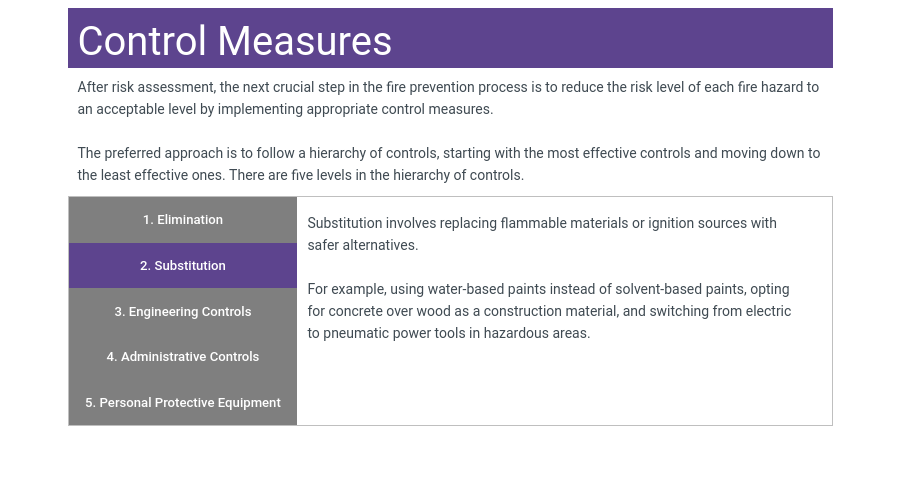Image resolution: width=900 pixels, height=504 pixels.
Task: Open the 1. Elimination tab
Action: coord(183,220)
